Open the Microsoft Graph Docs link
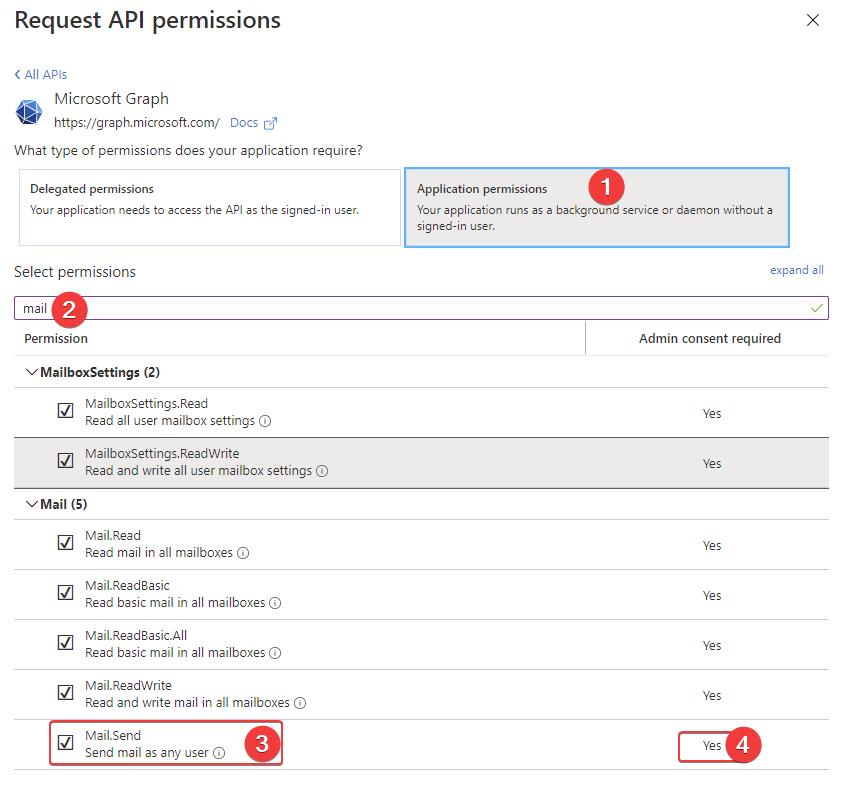Screen dimensions: 848x787 [243, 122]
